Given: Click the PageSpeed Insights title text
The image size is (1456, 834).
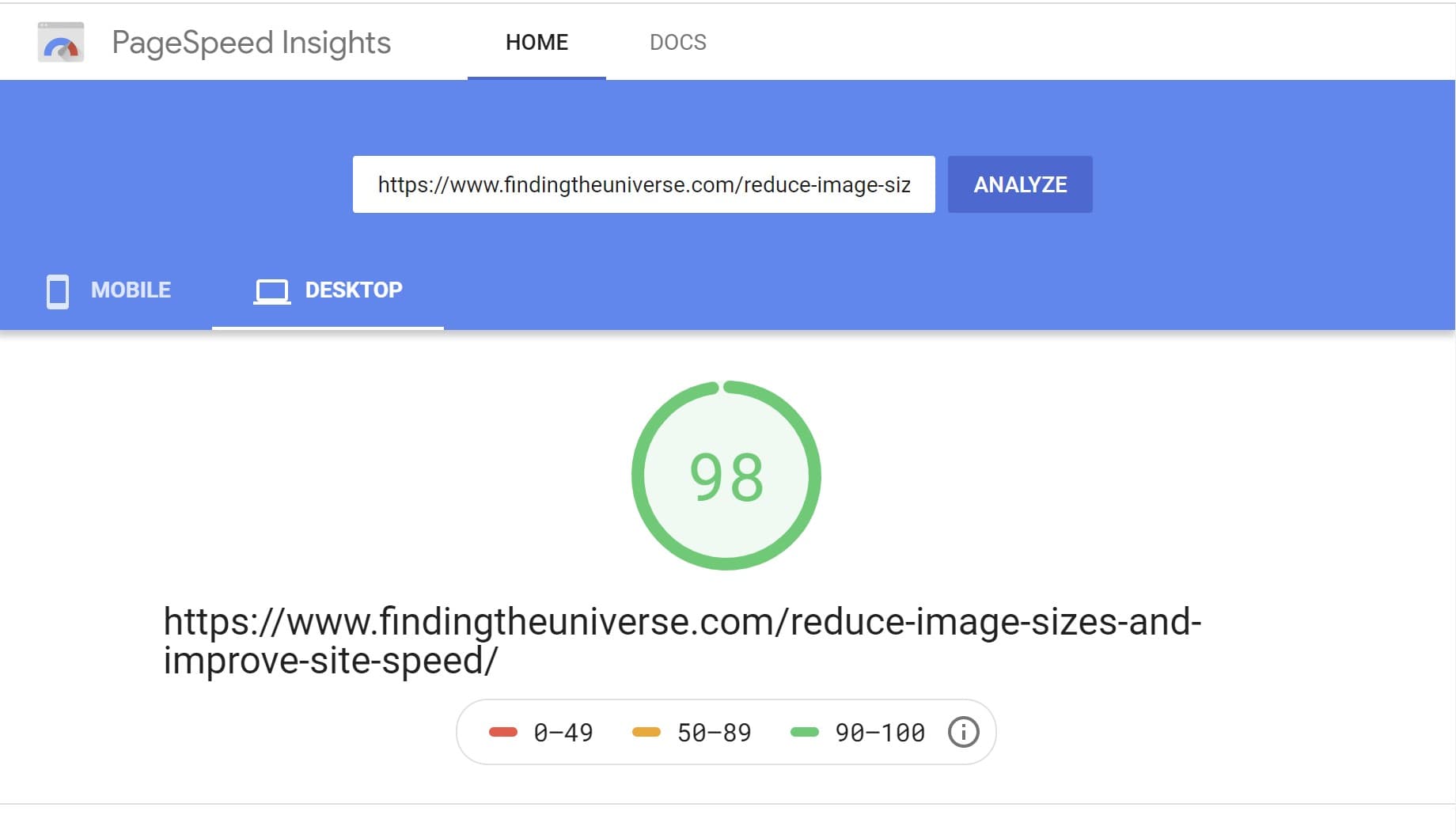Looking at the screenshot, I should tap(251, 42).
